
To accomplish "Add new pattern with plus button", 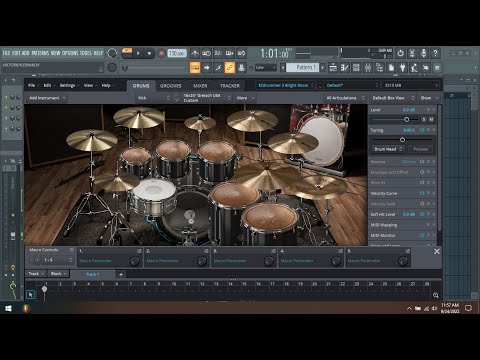I will pyautogui.click(x=322, y=68).
